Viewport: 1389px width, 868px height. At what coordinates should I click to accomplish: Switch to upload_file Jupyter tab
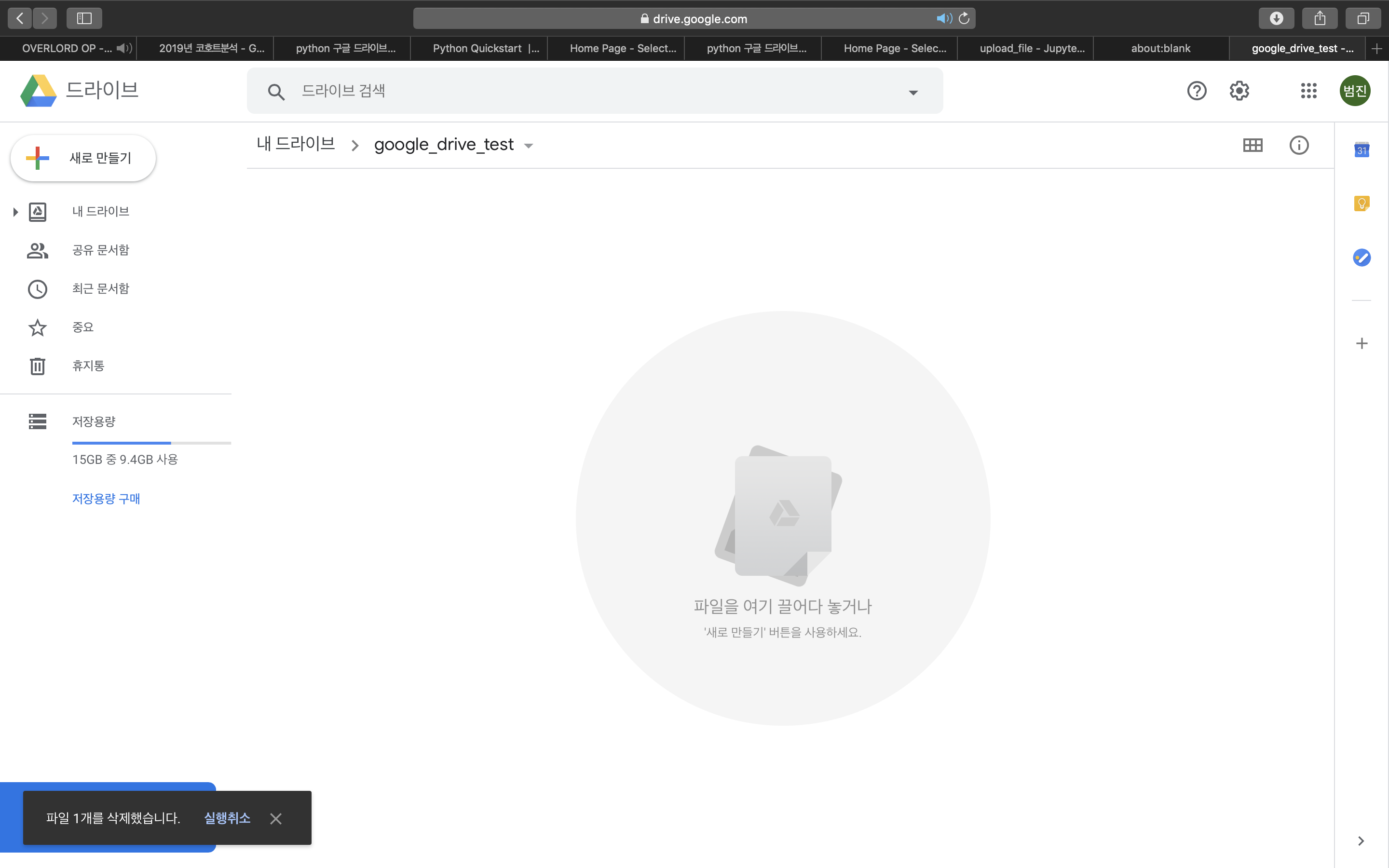click(x=1032, y=48)
